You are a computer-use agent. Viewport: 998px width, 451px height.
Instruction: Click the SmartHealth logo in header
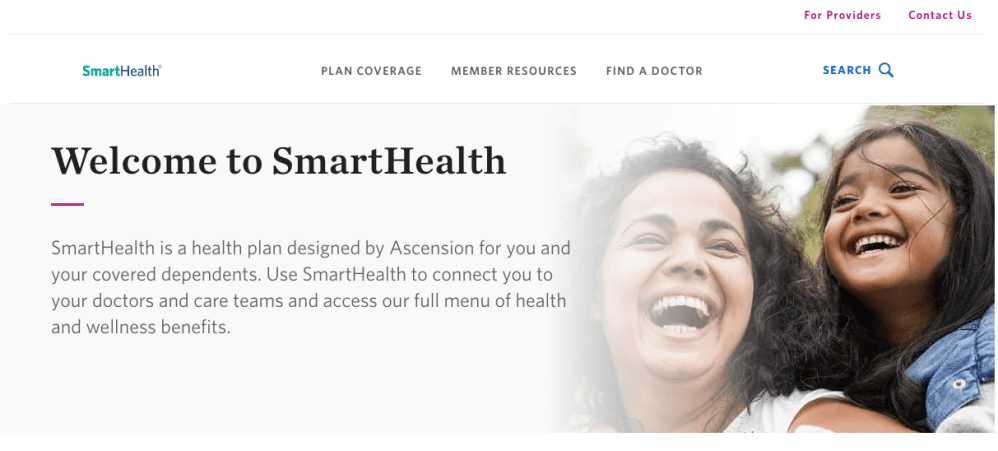point(122,71)
